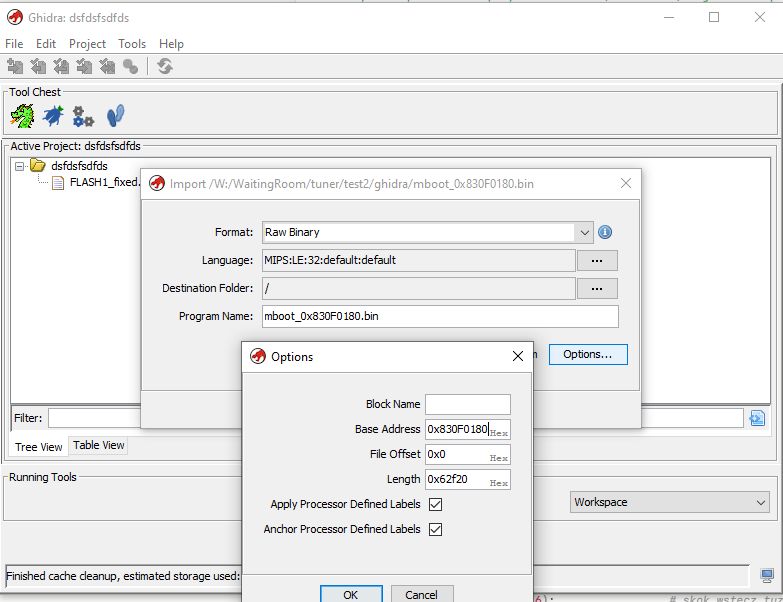
Task: Click the Check In toolbar icon
Action: tap(84, 66)
